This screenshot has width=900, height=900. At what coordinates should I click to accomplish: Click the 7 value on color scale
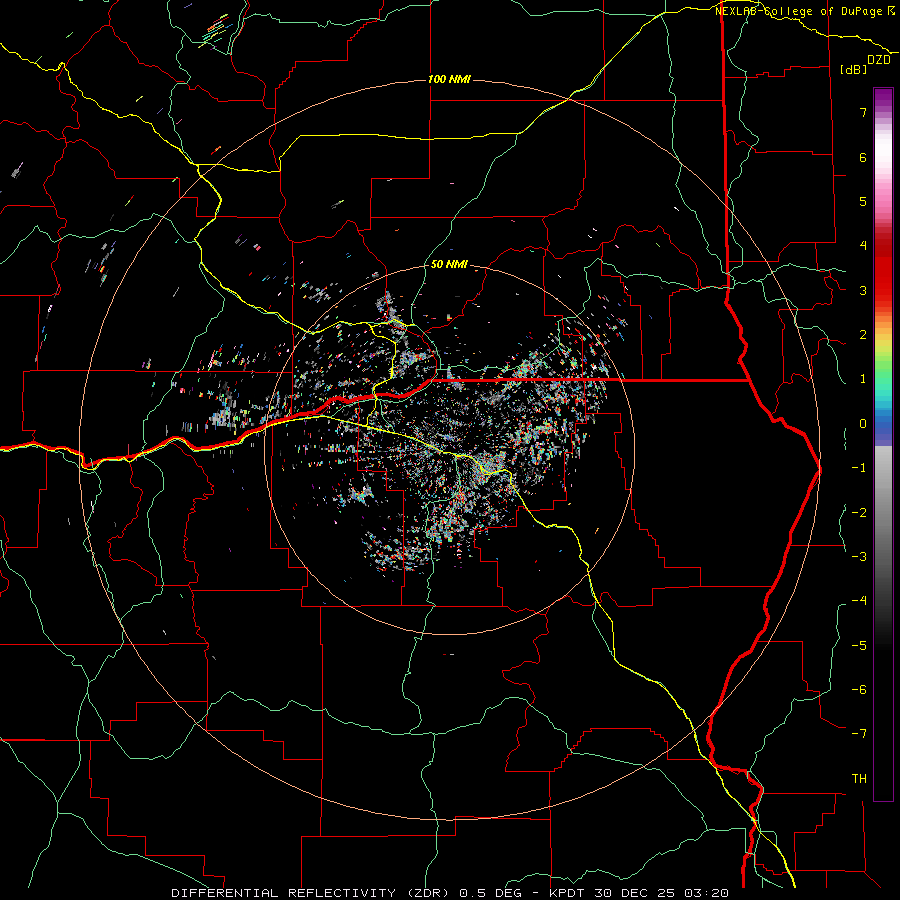(x=863, y=112)
